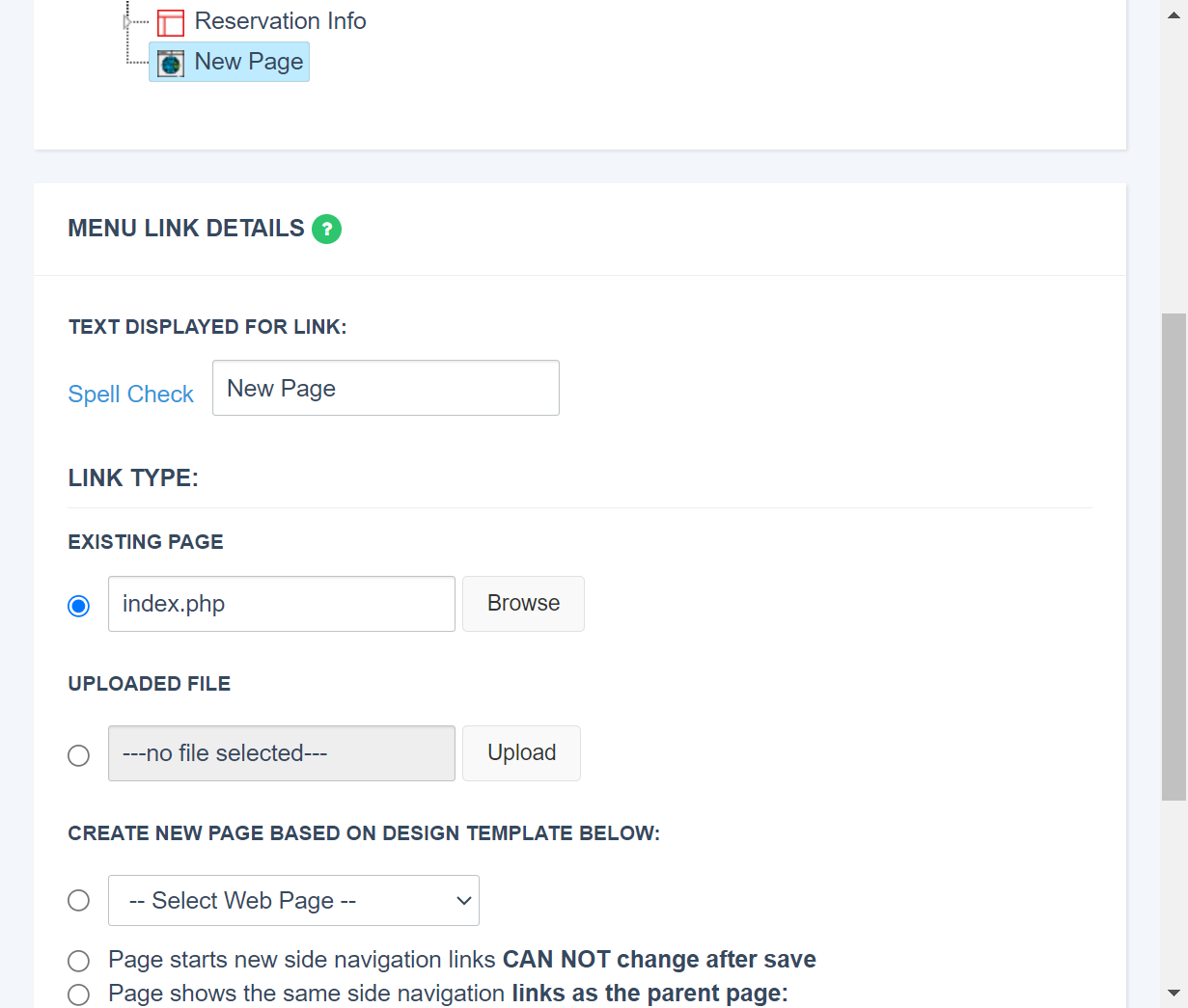Click the LINK TYPE: heading text
Screen dimensions: 1188x1008
133,478
